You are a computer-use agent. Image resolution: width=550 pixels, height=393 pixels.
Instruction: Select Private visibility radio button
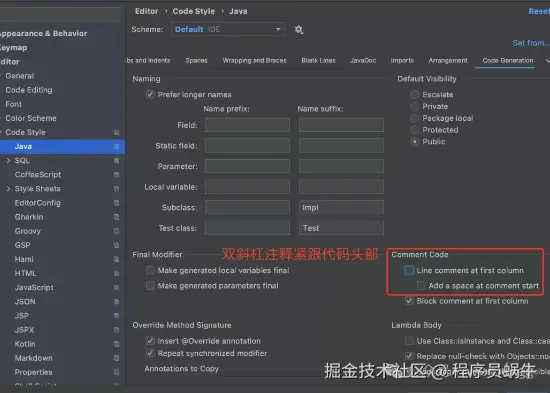415,106
